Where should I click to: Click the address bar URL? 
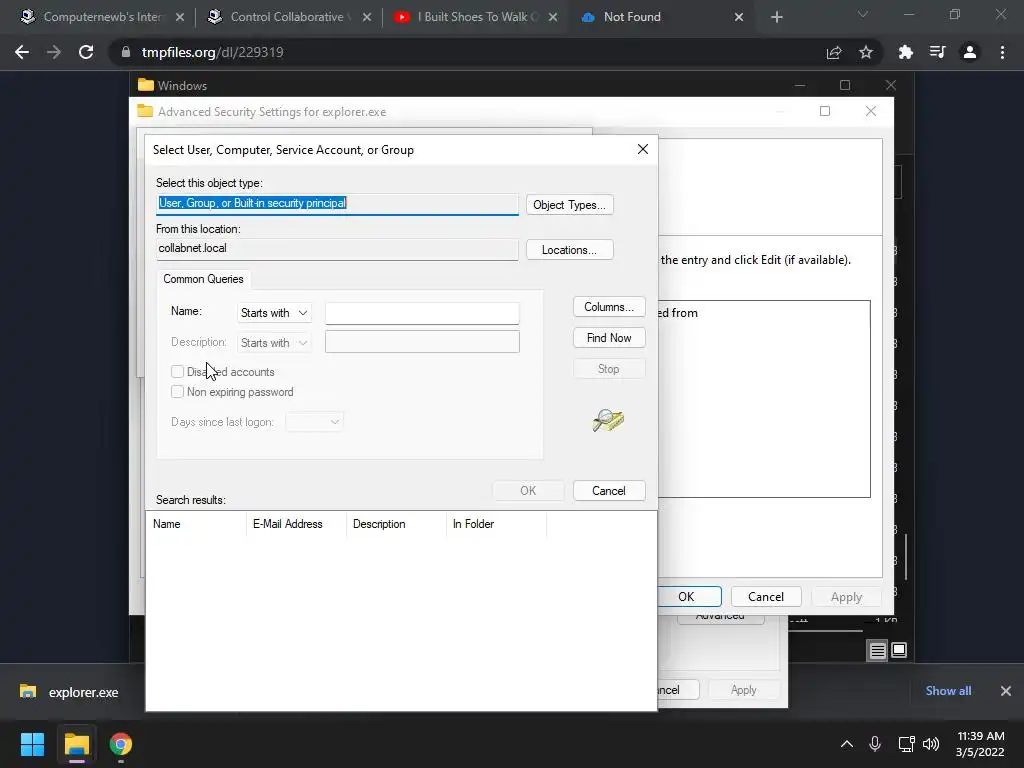pos(212,52)
